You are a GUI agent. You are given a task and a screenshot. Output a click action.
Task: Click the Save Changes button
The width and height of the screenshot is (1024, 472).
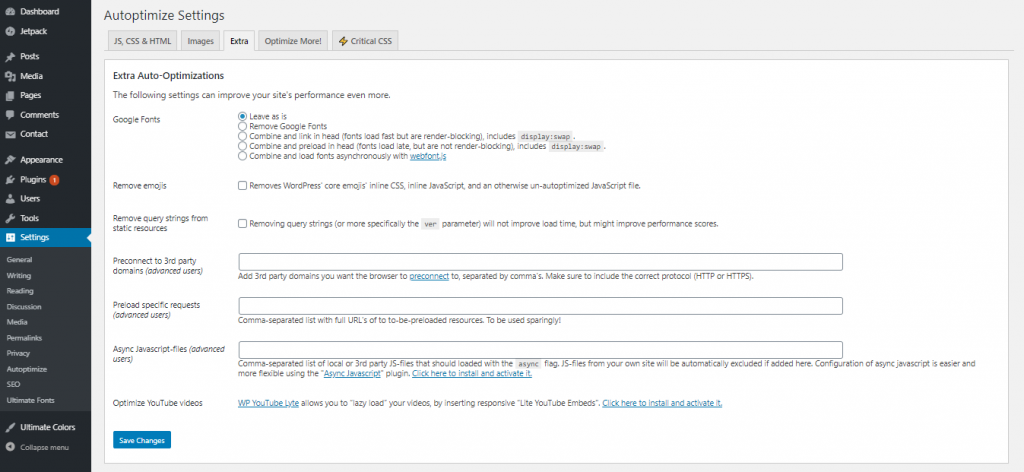(x=142, y=441)
